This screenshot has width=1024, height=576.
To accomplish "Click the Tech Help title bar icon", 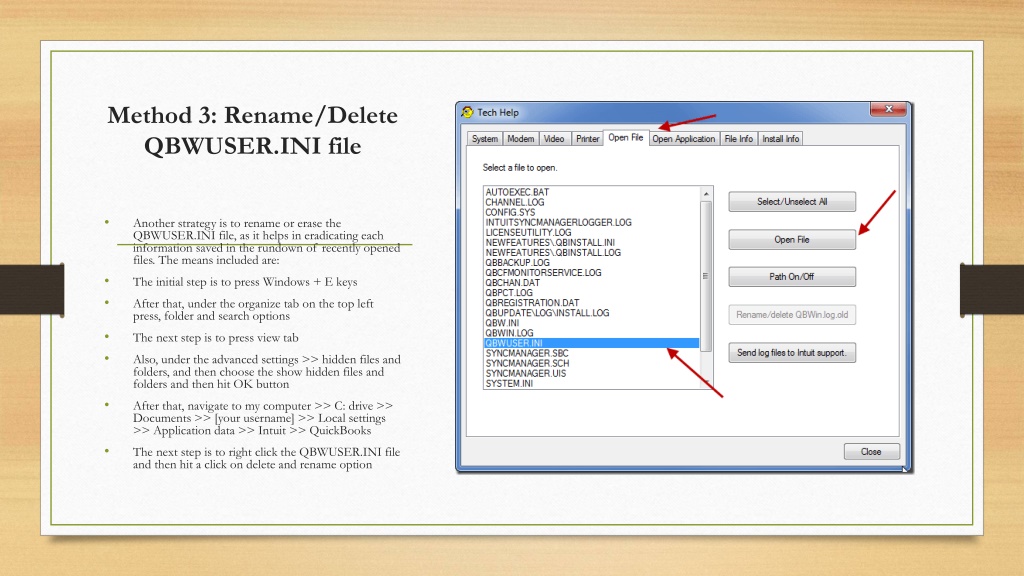I will [467, 112].
